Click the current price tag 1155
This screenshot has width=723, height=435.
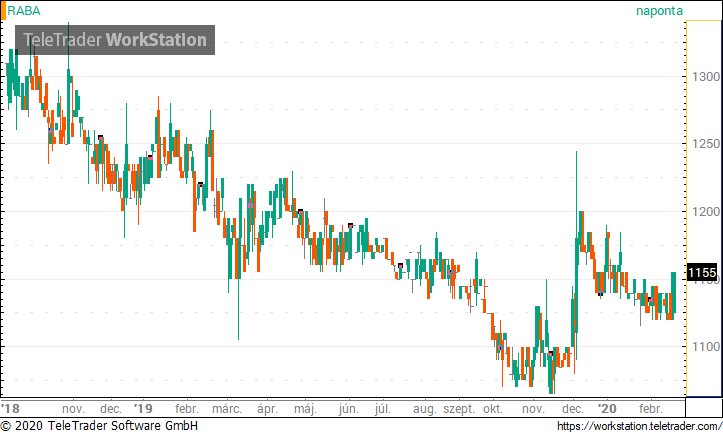click(x=702, y=273)
